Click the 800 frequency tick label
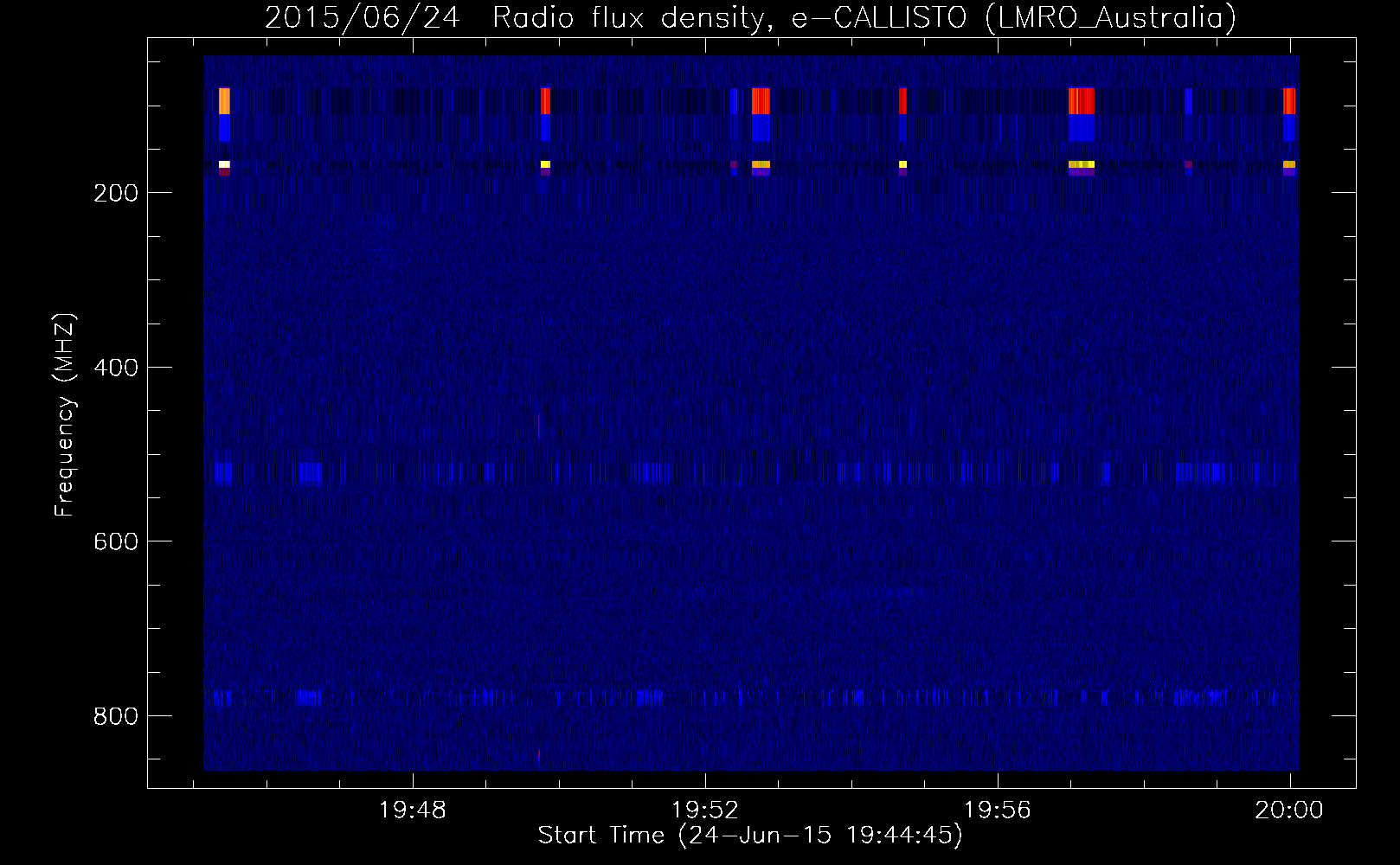 116,716
